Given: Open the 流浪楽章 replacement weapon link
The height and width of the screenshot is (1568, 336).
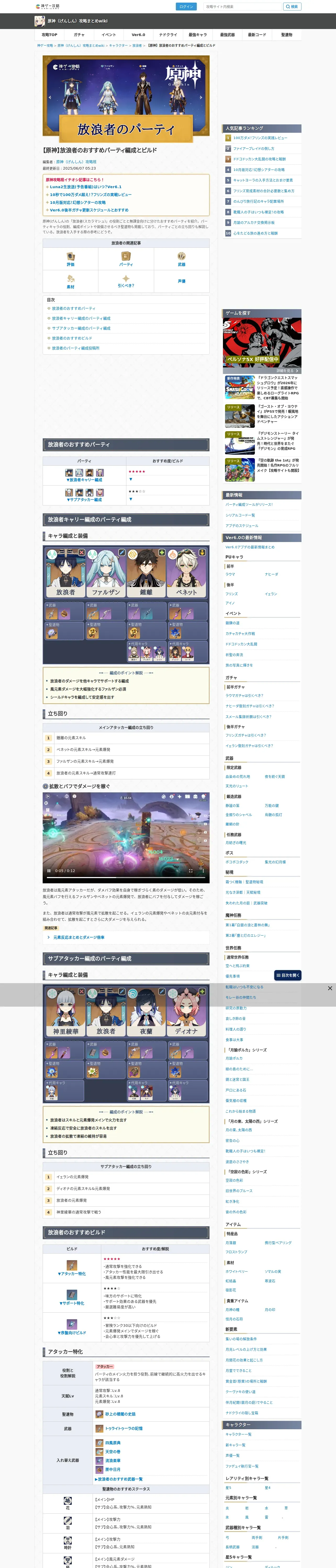Looking at the screenshot, I should (112, 1460).
